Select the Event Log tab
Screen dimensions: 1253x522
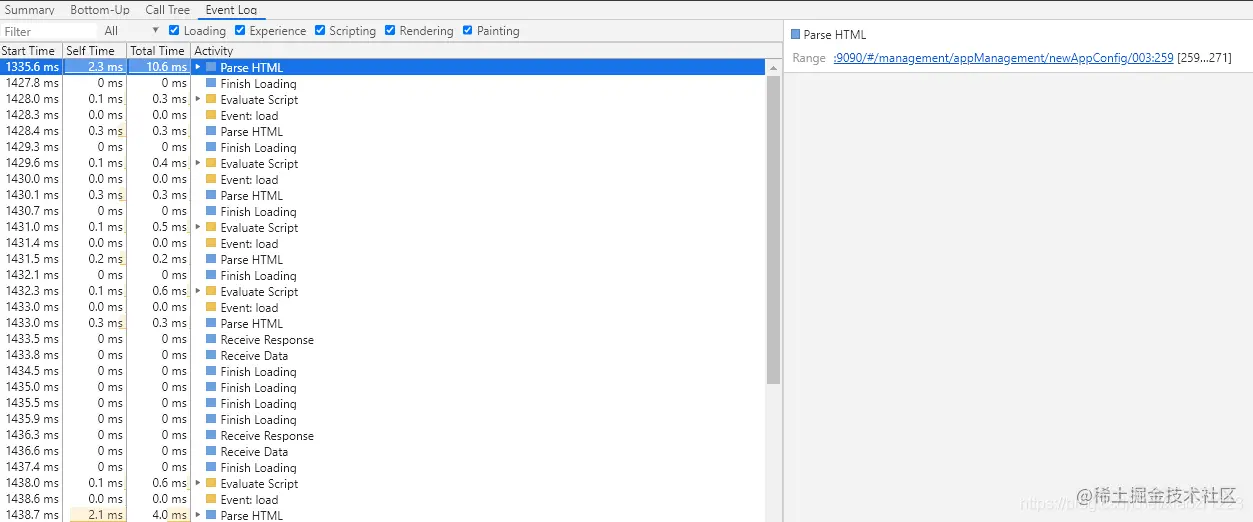[x=231, y=10]
